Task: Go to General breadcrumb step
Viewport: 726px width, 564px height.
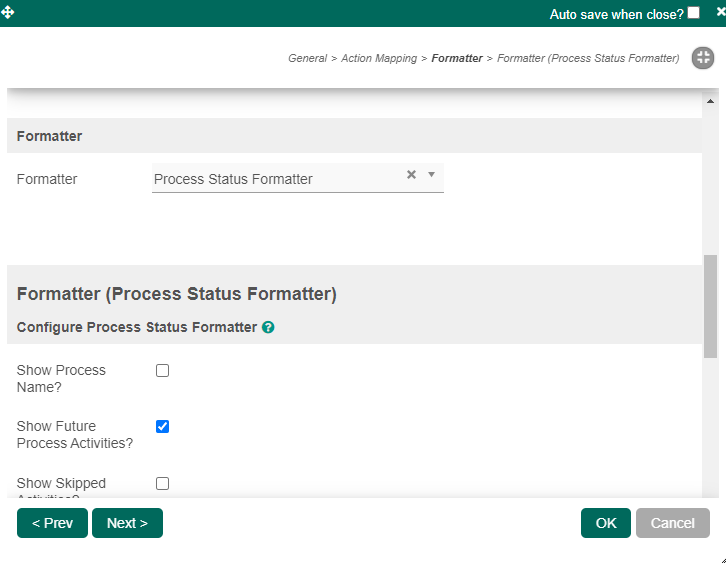Action: pyautogui.click(x=307, y=58)
